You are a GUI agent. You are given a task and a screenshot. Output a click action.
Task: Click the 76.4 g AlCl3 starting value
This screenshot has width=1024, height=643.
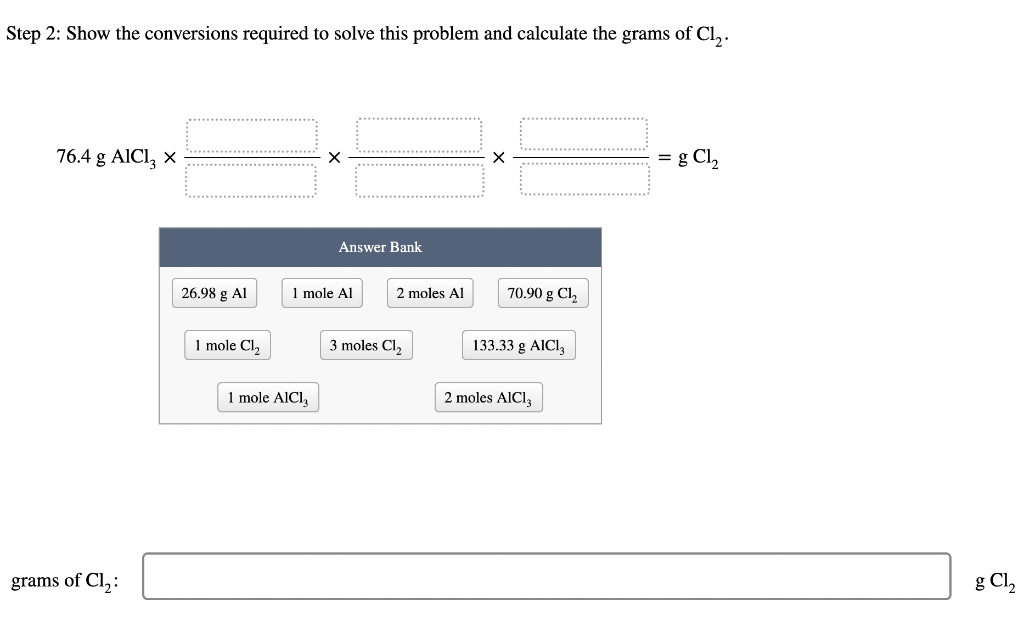pos(104,156)
